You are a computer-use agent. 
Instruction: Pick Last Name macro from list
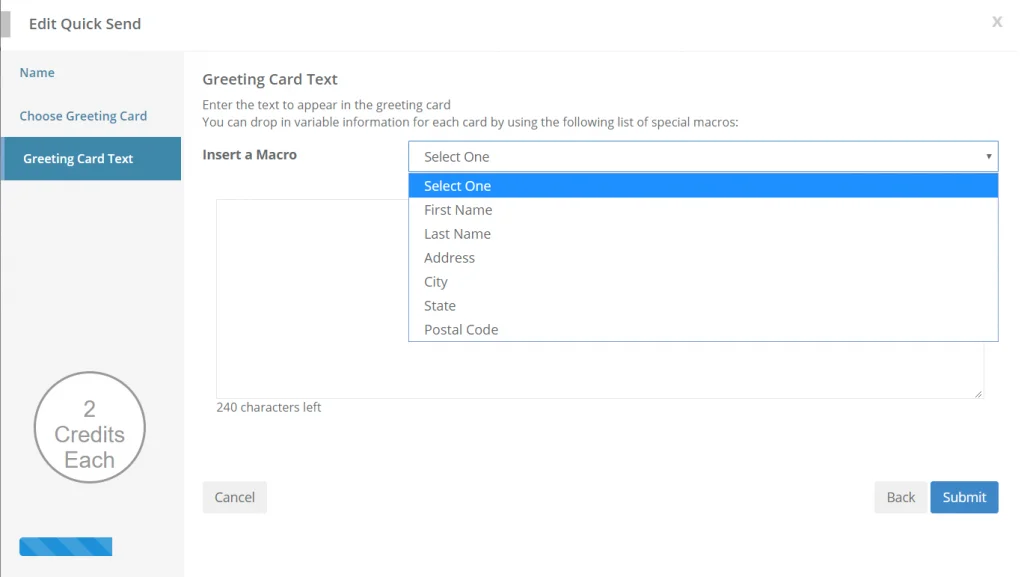coord(703,234)
